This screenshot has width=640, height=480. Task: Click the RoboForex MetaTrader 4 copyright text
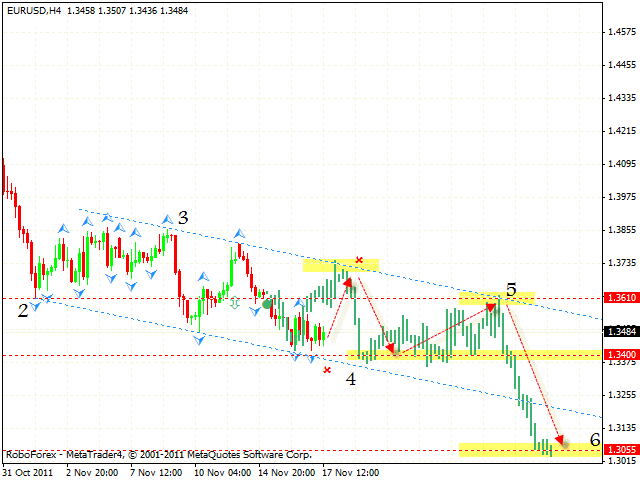[158, 454]
